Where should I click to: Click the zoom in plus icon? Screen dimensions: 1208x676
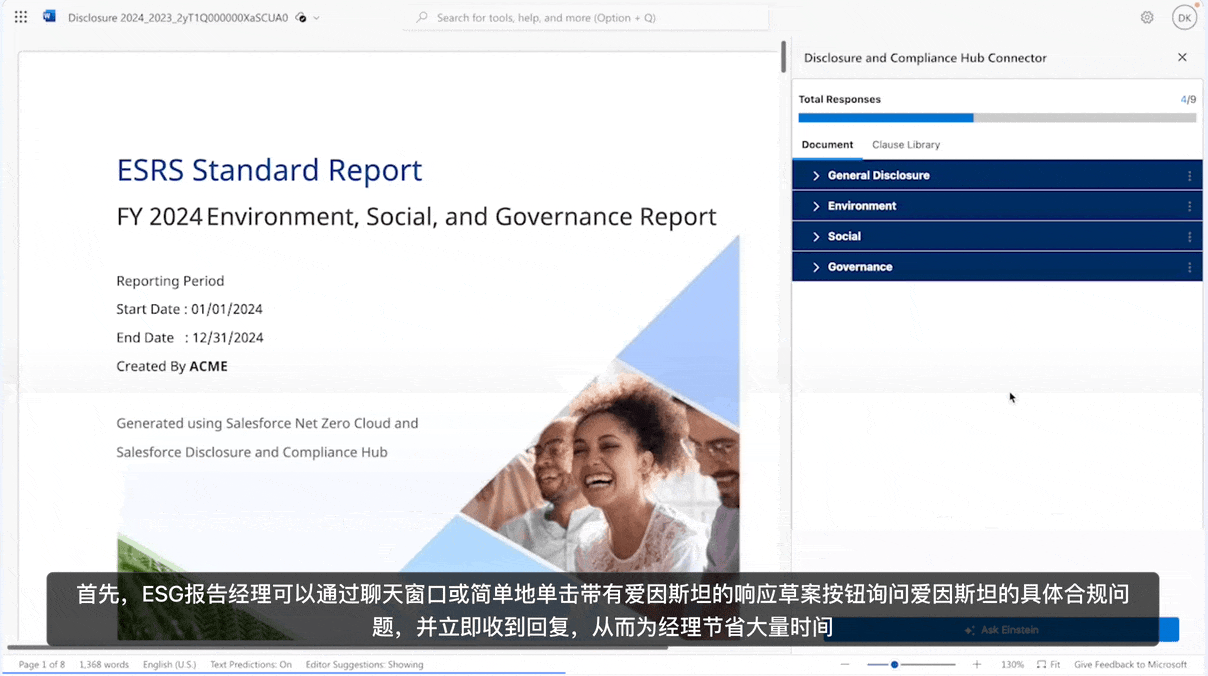(x=977, y=664)
